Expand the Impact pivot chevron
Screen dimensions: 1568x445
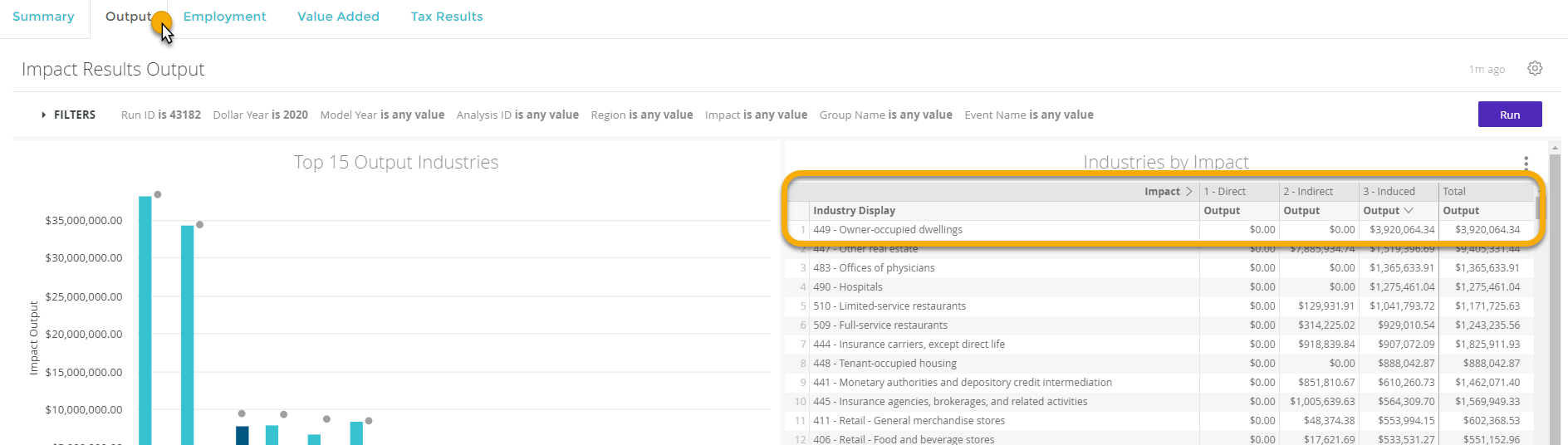pos(1189,192)
